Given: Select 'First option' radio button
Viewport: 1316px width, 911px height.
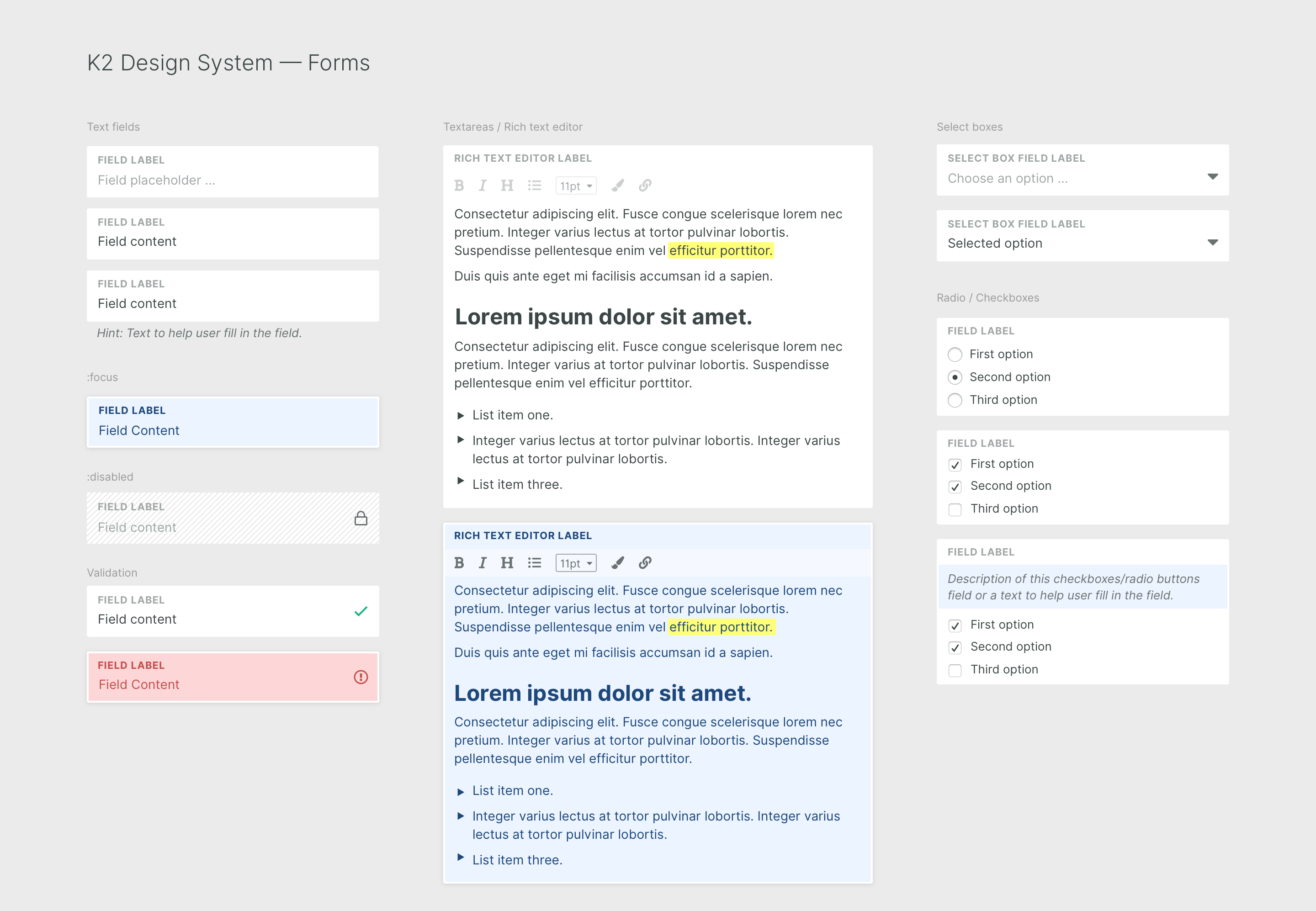Looking at the screenshot, I should (x=955, y=355).
